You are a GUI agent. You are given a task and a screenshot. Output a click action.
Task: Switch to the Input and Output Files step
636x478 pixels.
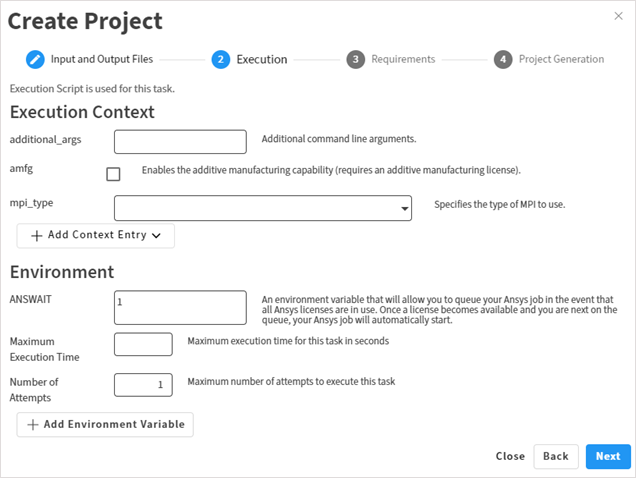[102, 59]
